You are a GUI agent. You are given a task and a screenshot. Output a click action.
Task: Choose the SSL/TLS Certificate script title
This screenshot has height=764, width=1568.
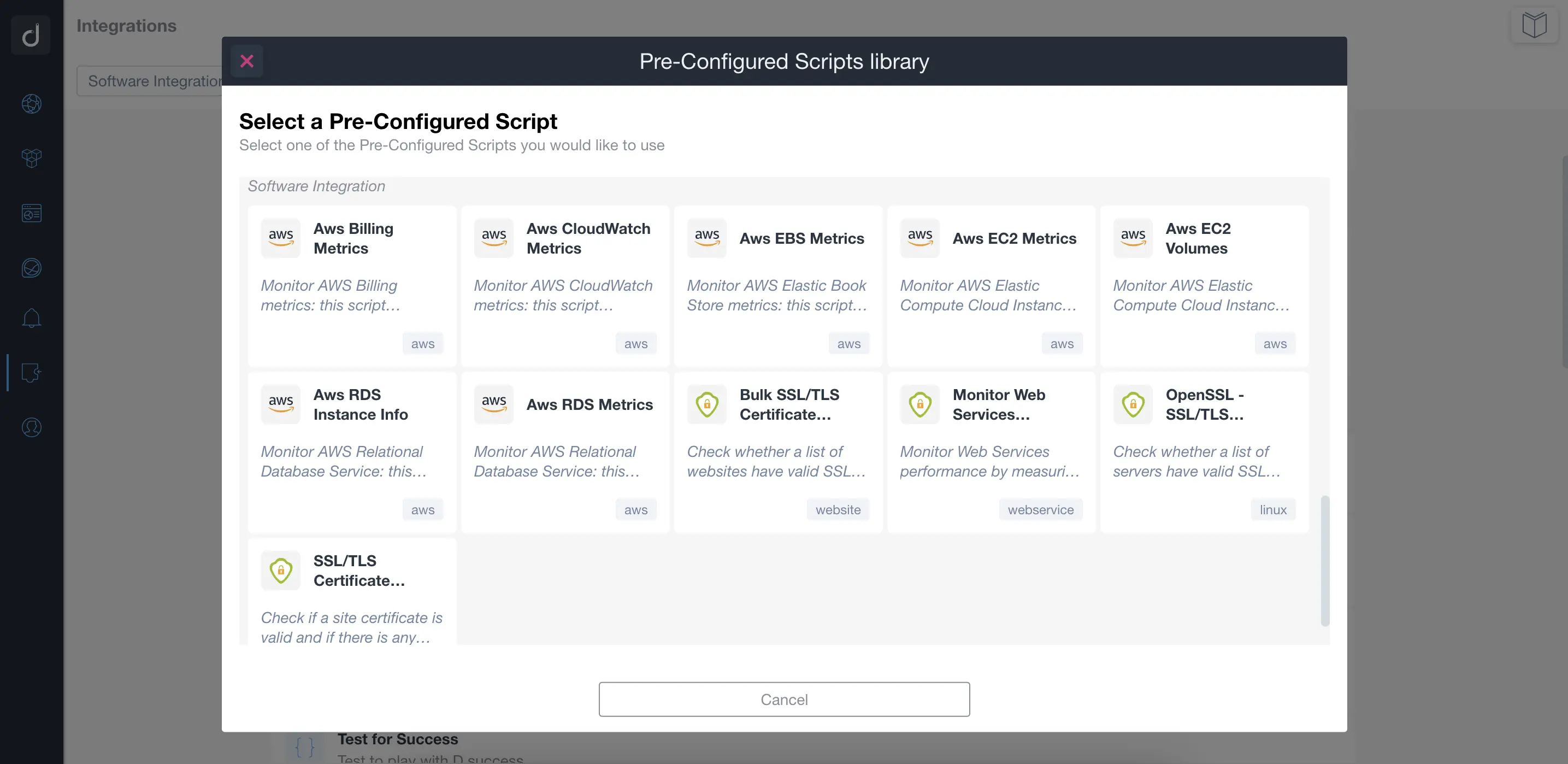(358, 571)
